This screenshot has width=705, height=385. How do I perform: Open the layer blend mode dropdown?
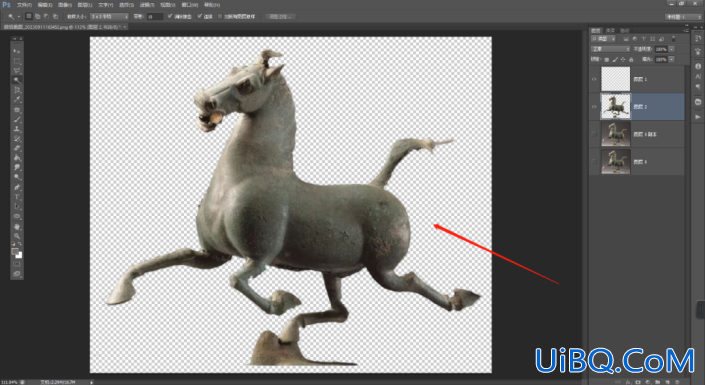pos(610,49)
